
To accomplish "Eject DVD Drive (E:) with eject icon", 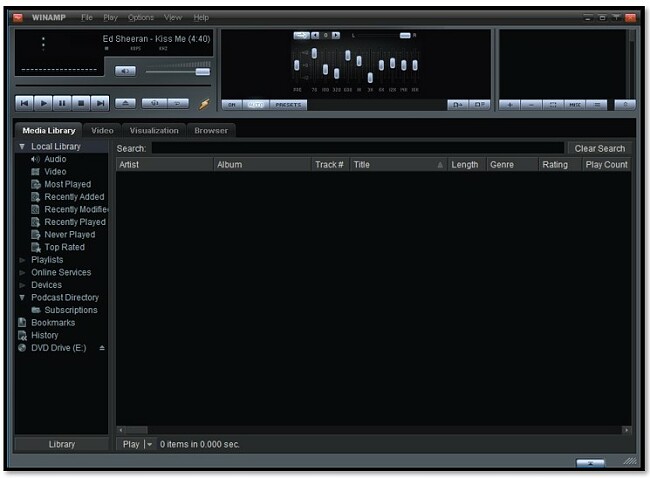I will (102, 348).
